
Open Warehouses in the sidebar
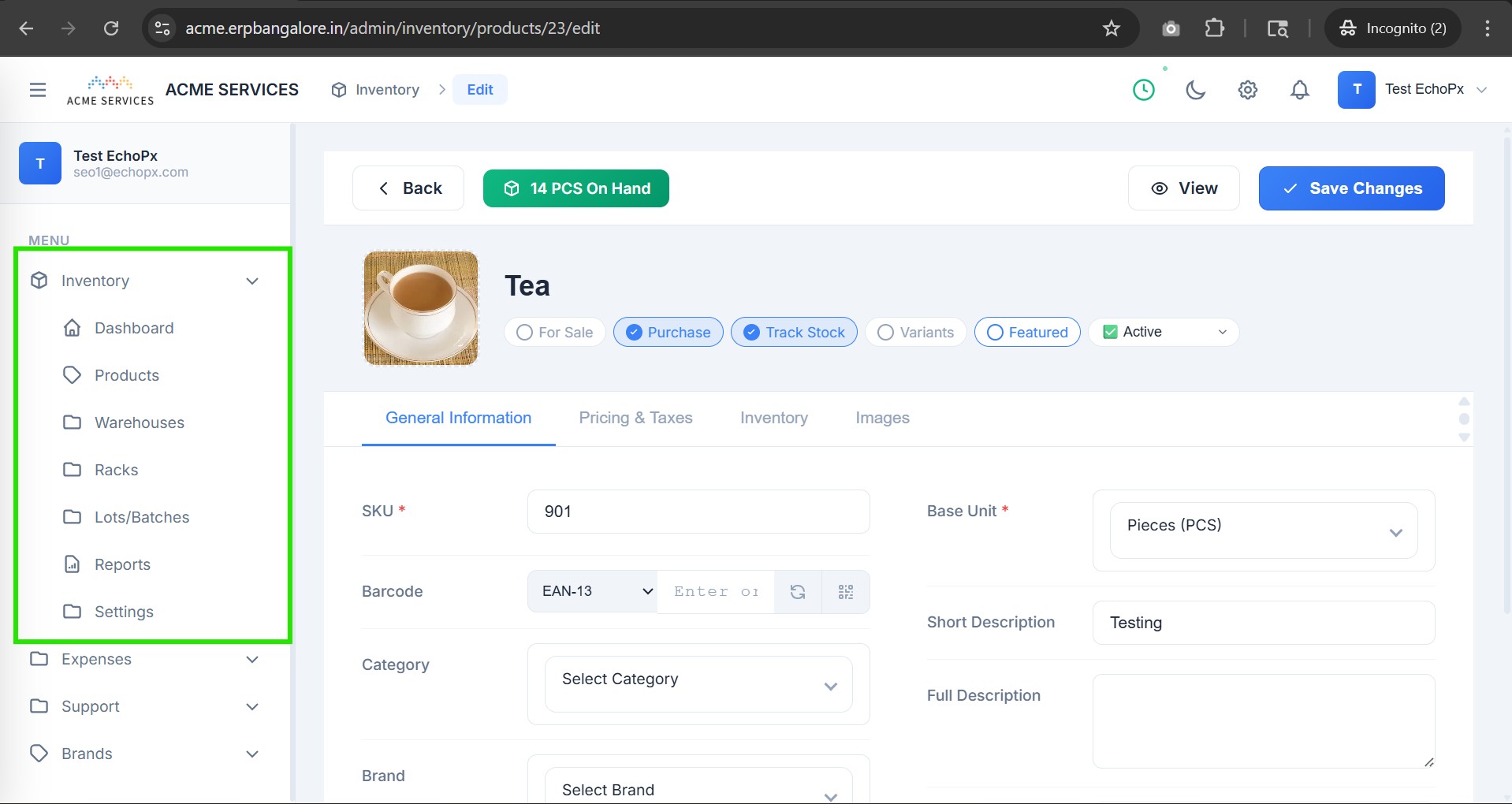click(140, 423)
